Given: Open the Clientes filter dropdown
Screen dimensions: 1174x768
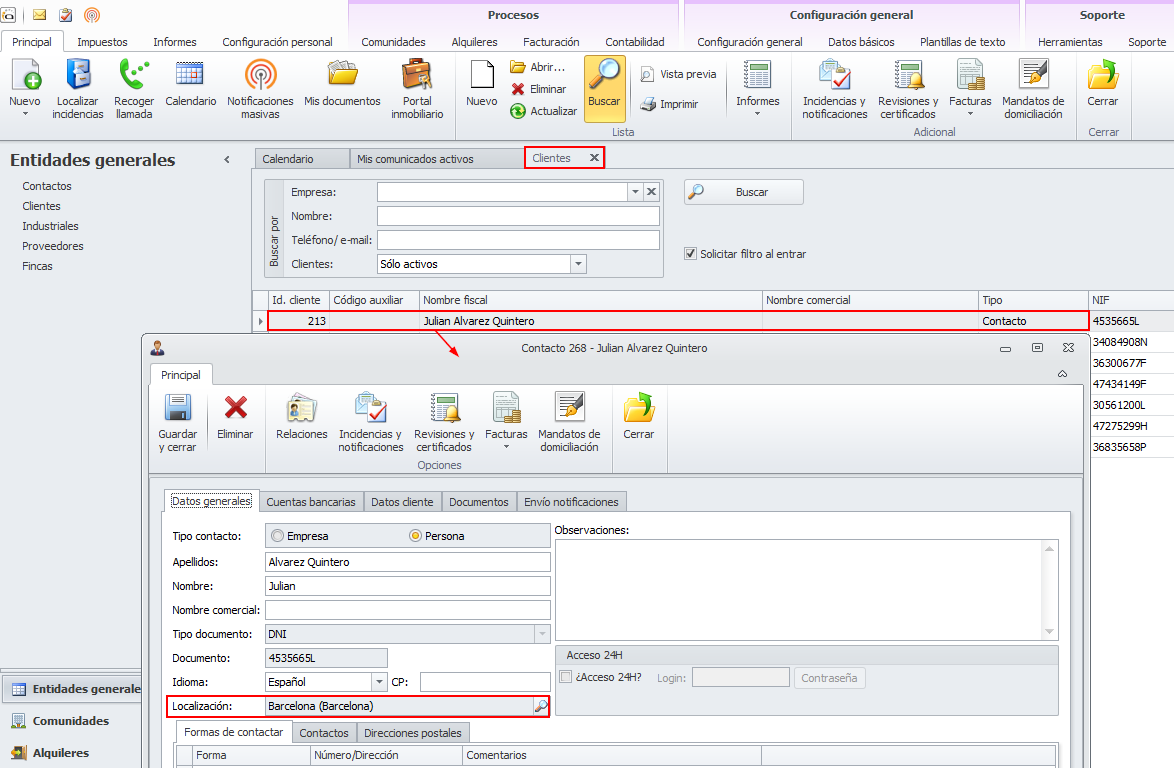Looking at the screenshot, I should [578, 264].
